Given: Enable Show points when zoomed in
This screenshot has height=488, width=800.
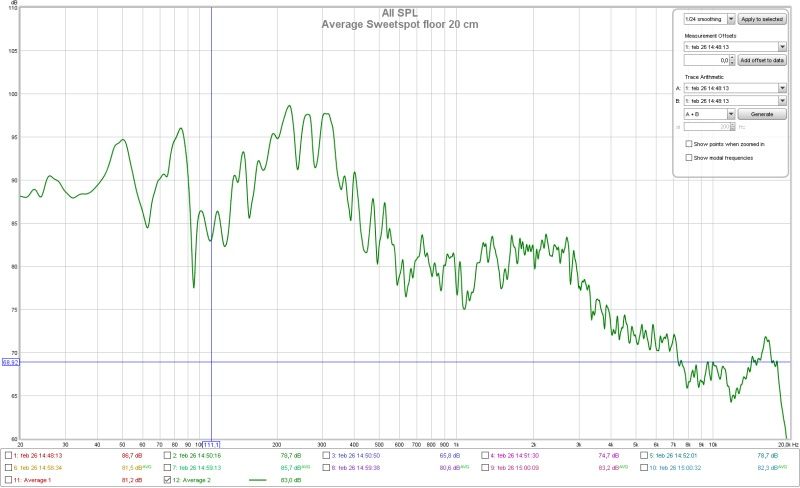Looking at the screenshot, I should [x=688, y=144].
